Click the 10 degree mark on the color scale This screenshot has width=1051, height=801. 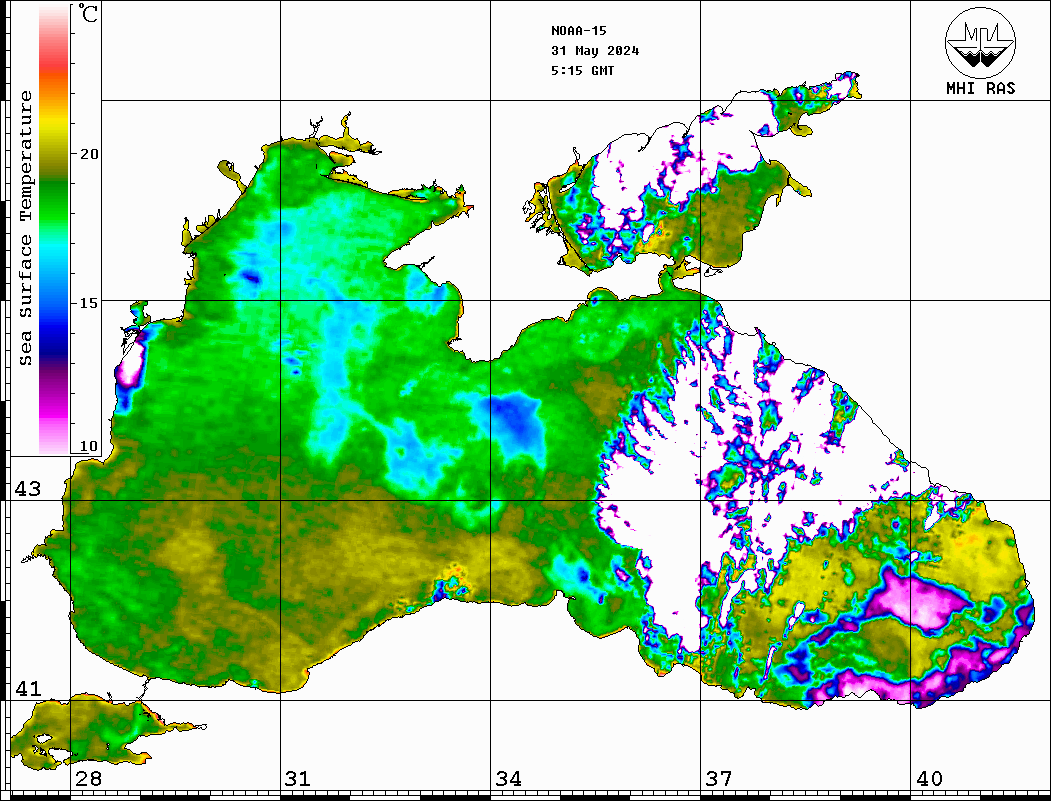tap(89, 446)
